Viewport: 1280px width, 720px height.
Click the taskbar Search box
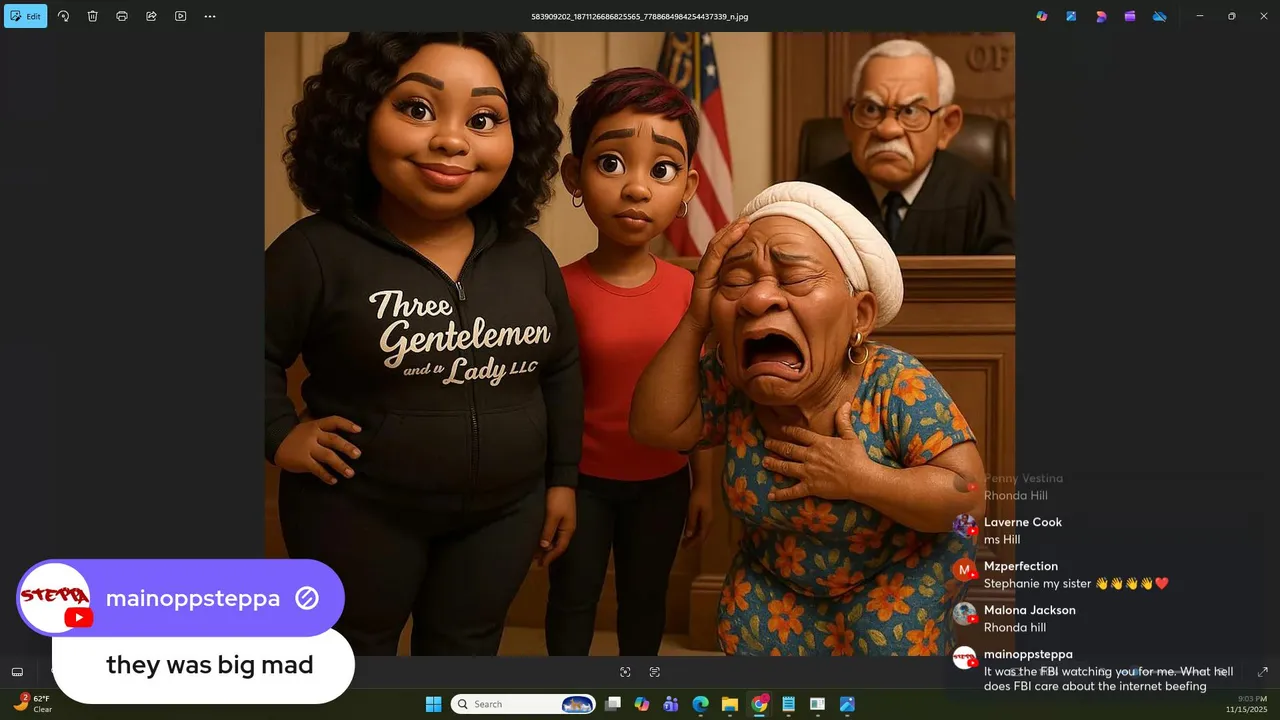tap(524, 704)
